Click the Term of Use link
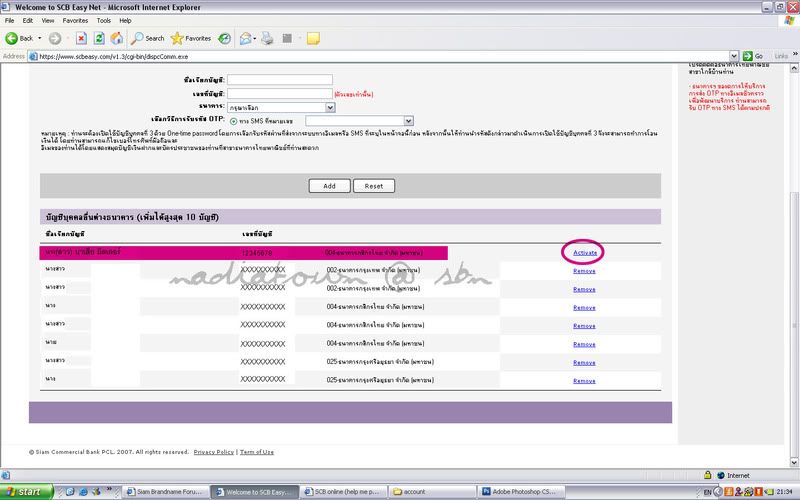Viewport: 800px width, 500px height. [x=257, y=452]
